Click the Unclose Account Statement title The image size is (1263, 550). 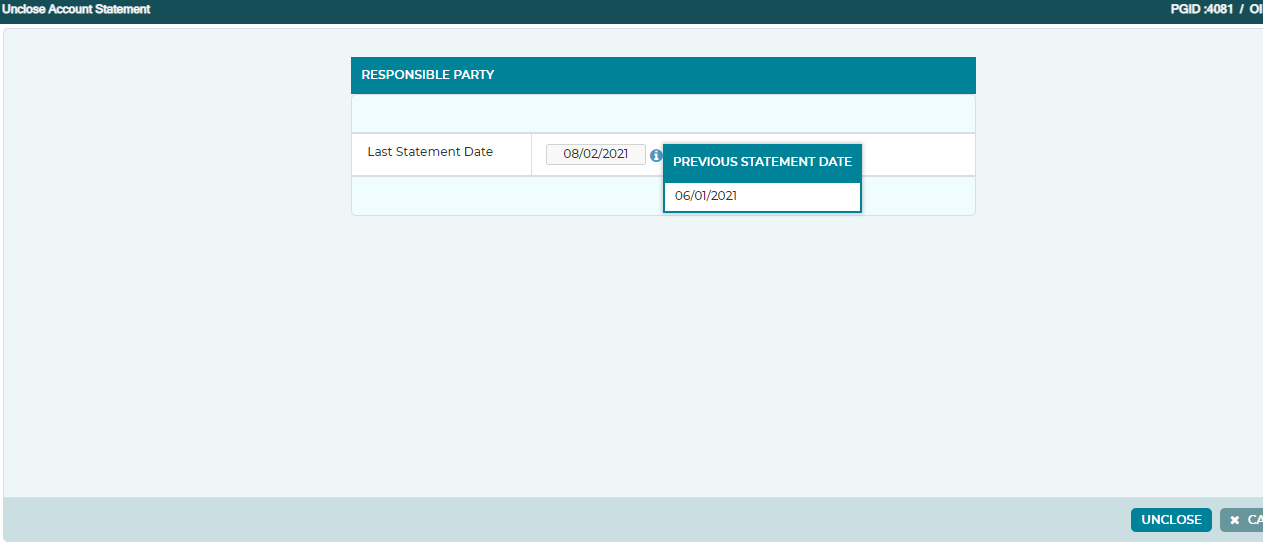pyautogui.click(x=77, y=9)
